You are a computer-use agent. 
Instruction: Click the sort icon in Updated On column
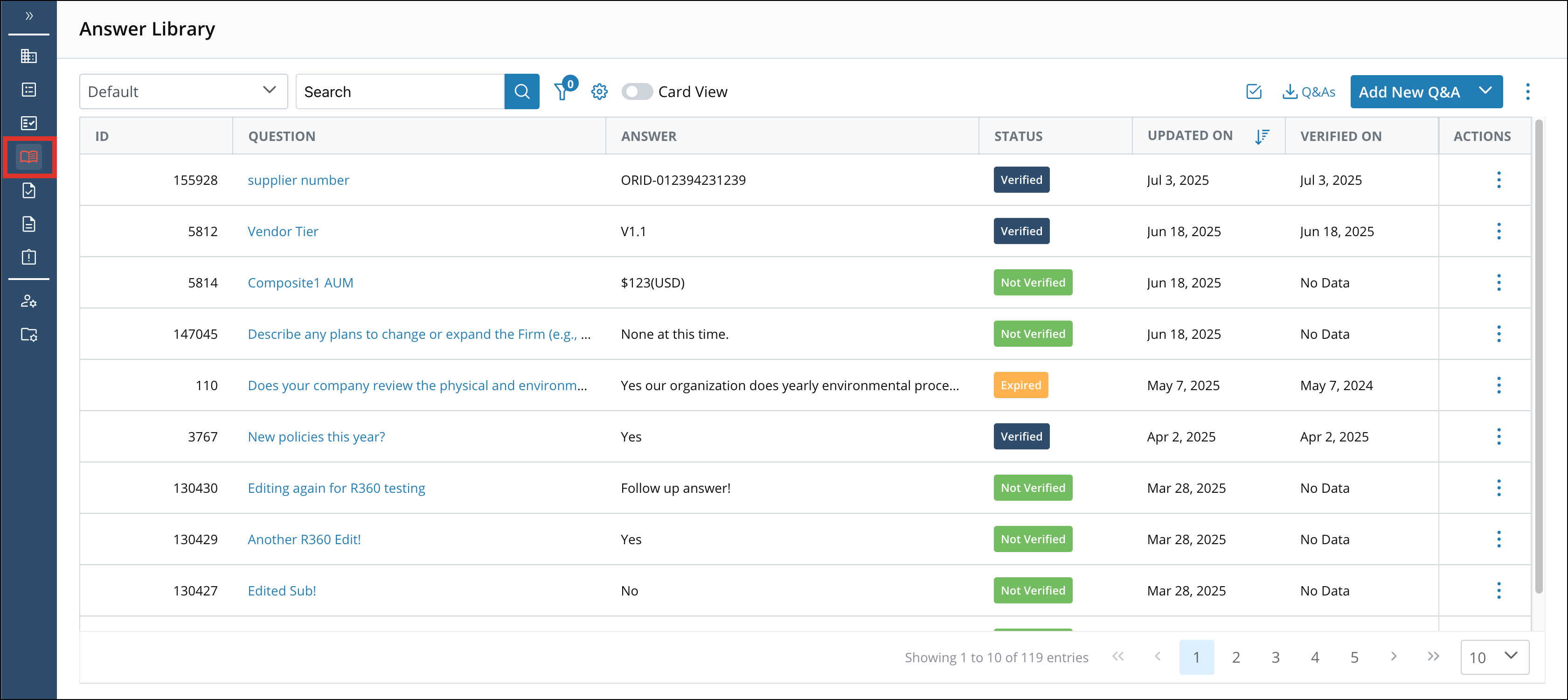point(1262,136)
